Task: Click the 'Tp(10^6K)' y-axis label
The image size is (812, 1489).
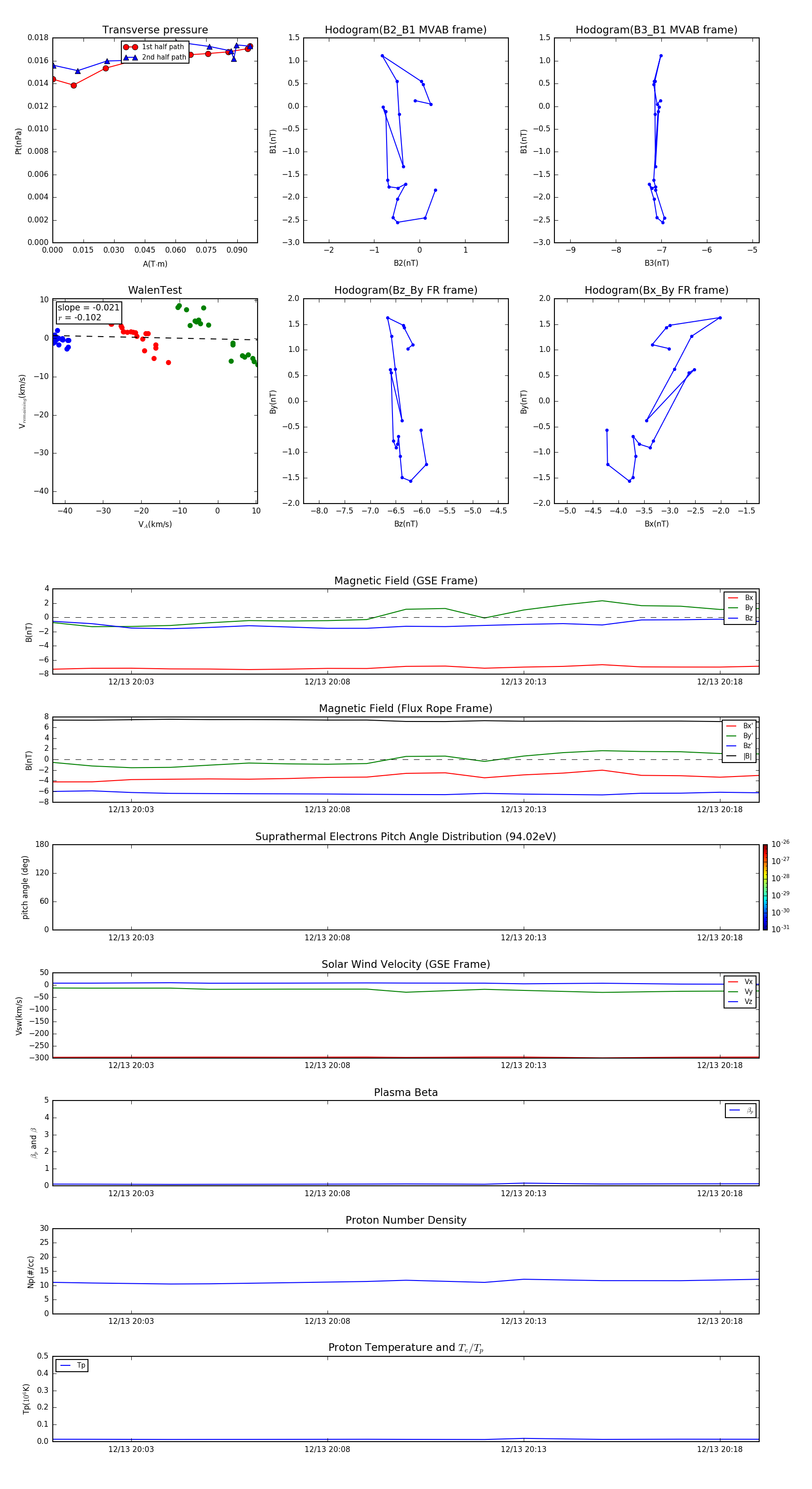Action: click(26, 1399)
